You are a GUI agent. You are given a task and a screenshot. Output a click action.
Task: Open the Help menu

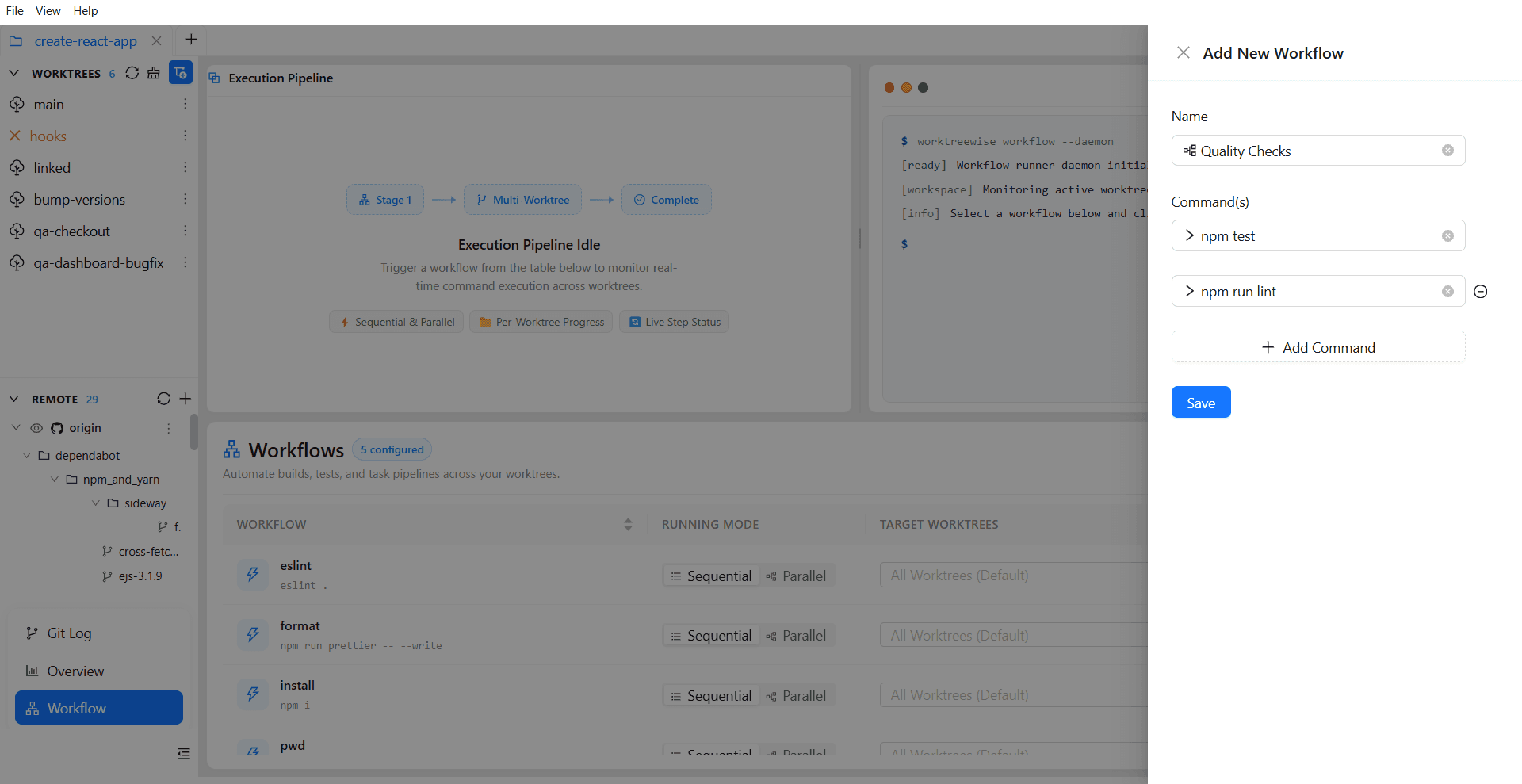(x=86, y=11)
